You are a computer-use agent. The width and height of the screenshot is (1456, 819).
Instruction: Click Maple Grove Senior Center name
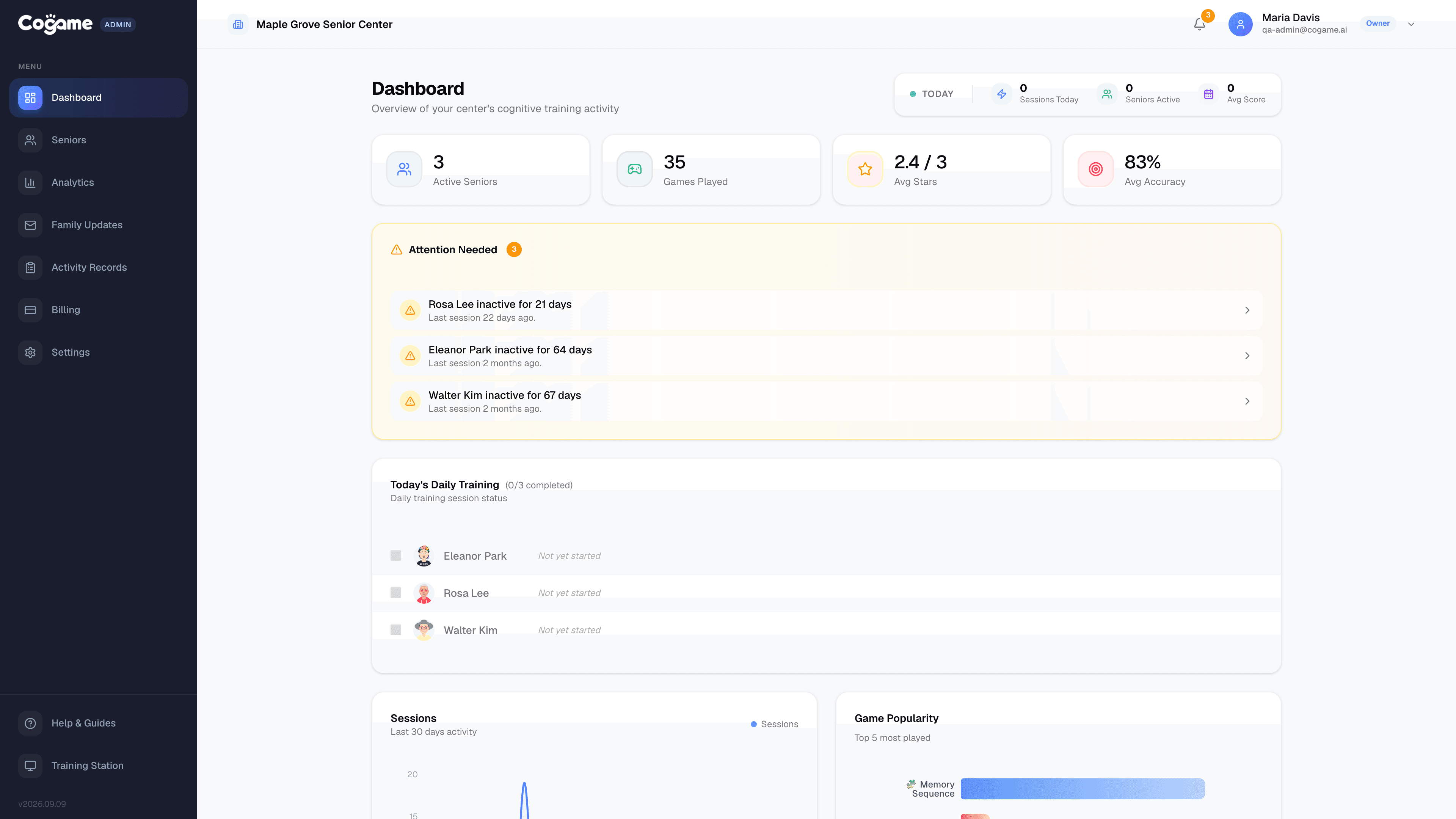325,24
